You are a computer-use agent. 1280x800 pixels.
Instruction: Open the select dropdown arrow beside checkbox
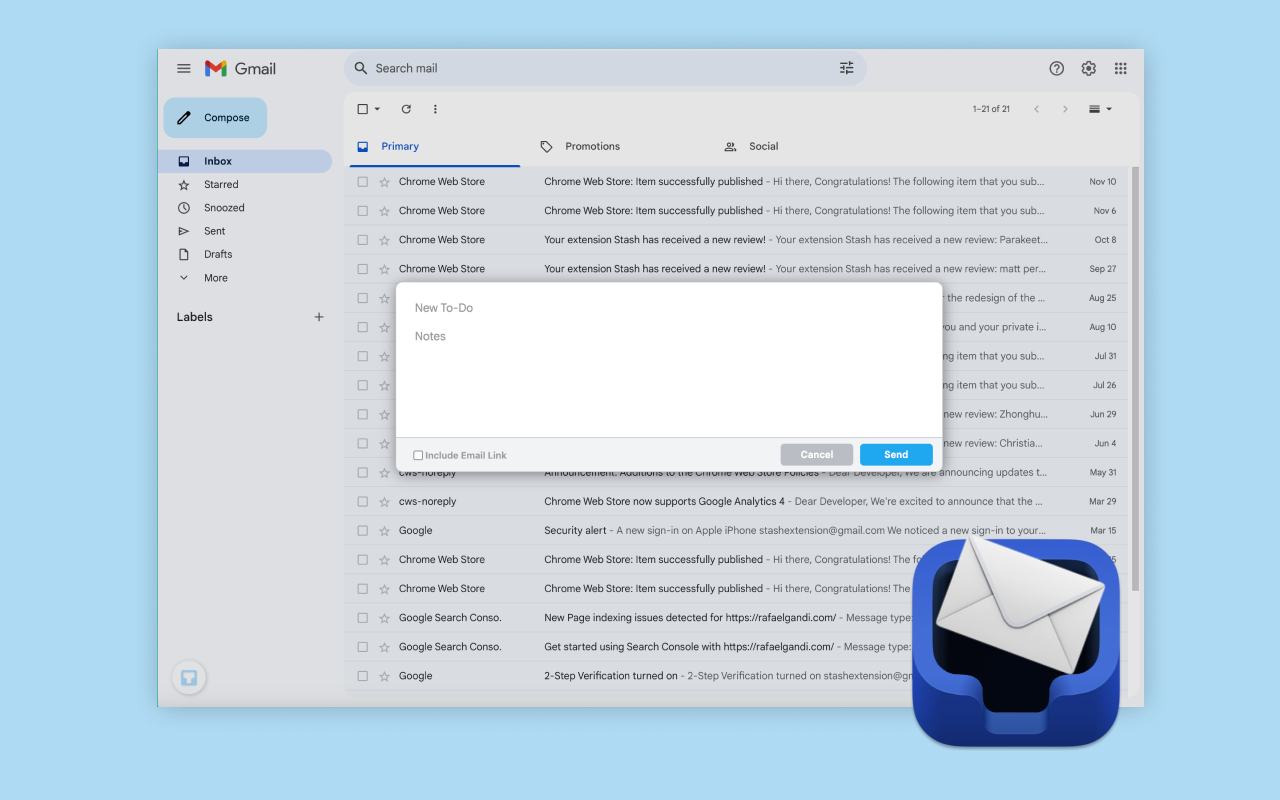click(377, 109)
